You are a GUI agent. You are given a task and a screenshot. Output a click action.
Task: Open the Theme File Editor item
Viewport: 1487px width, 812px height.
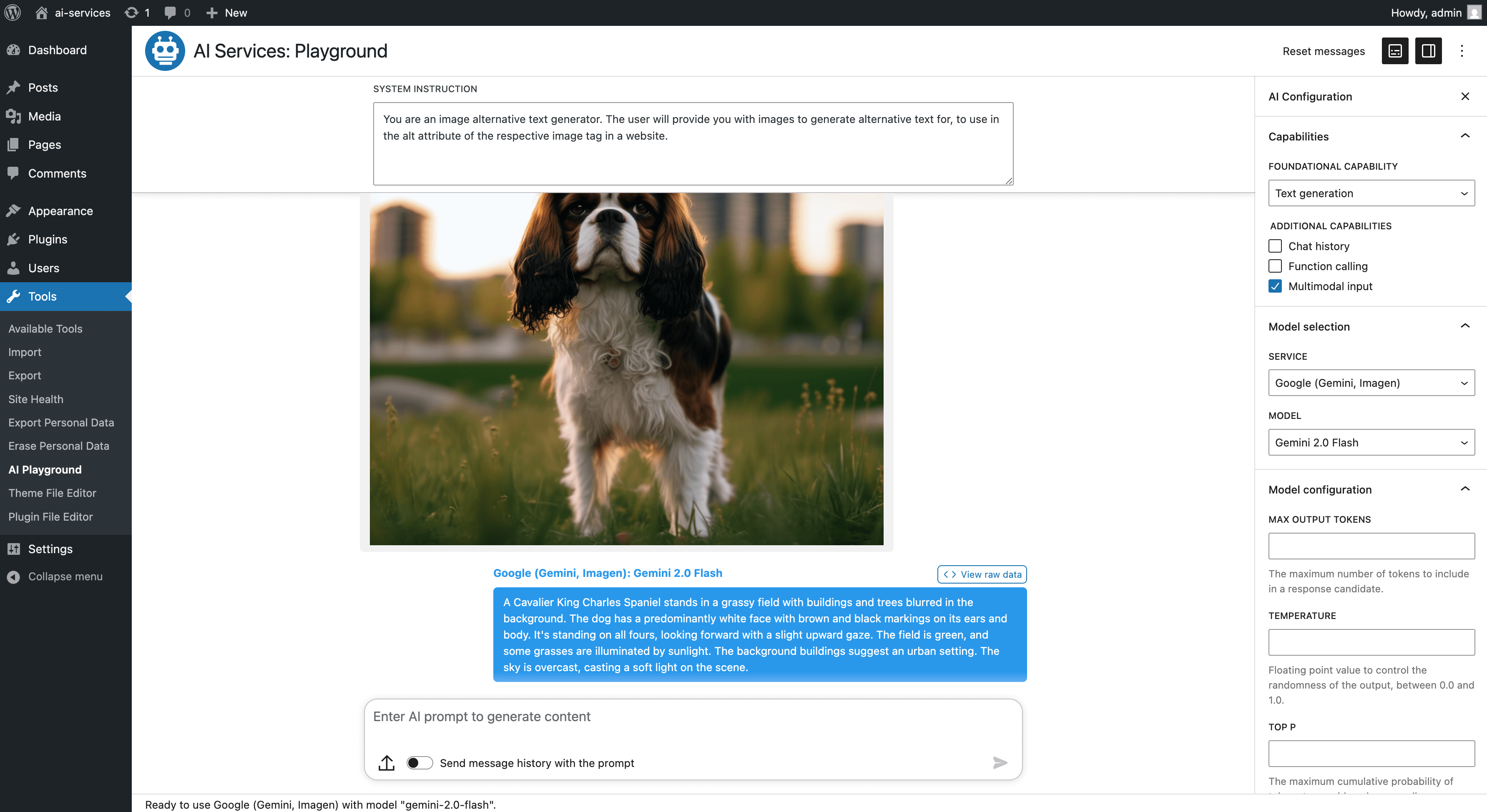[x=52, y=493]
